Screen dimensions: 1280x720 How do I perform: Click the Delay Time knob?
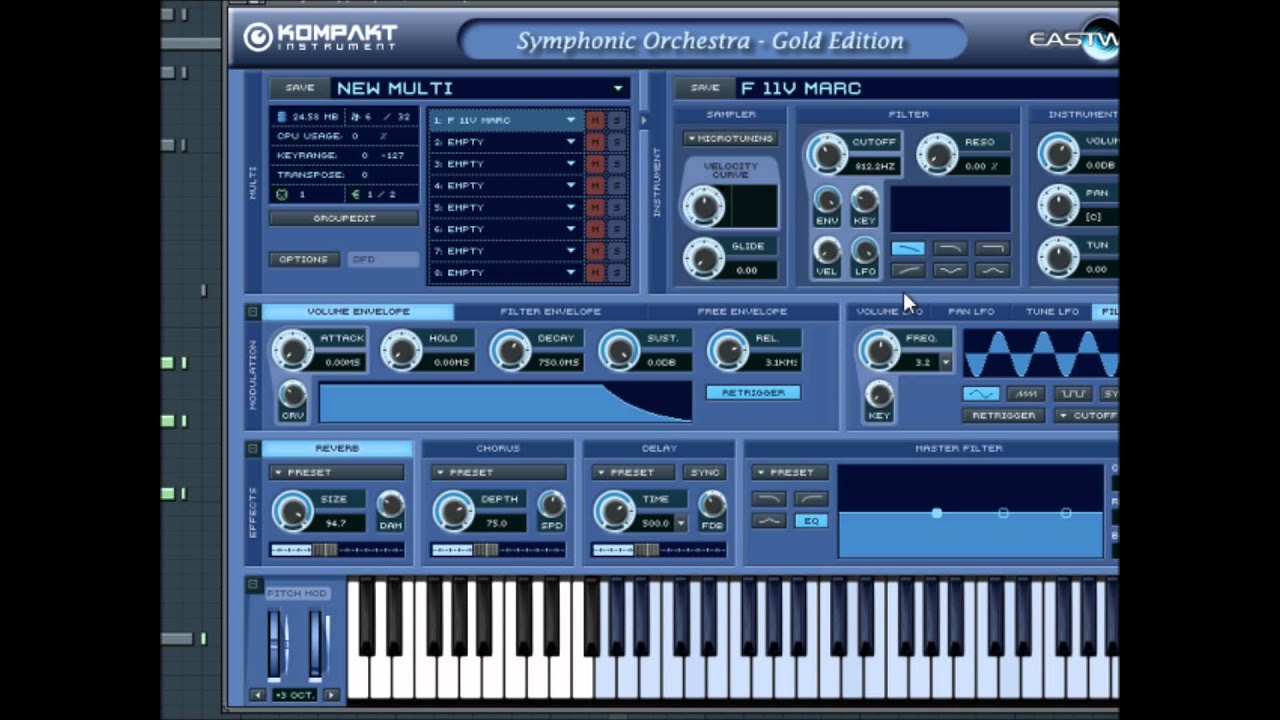(614, 511)
